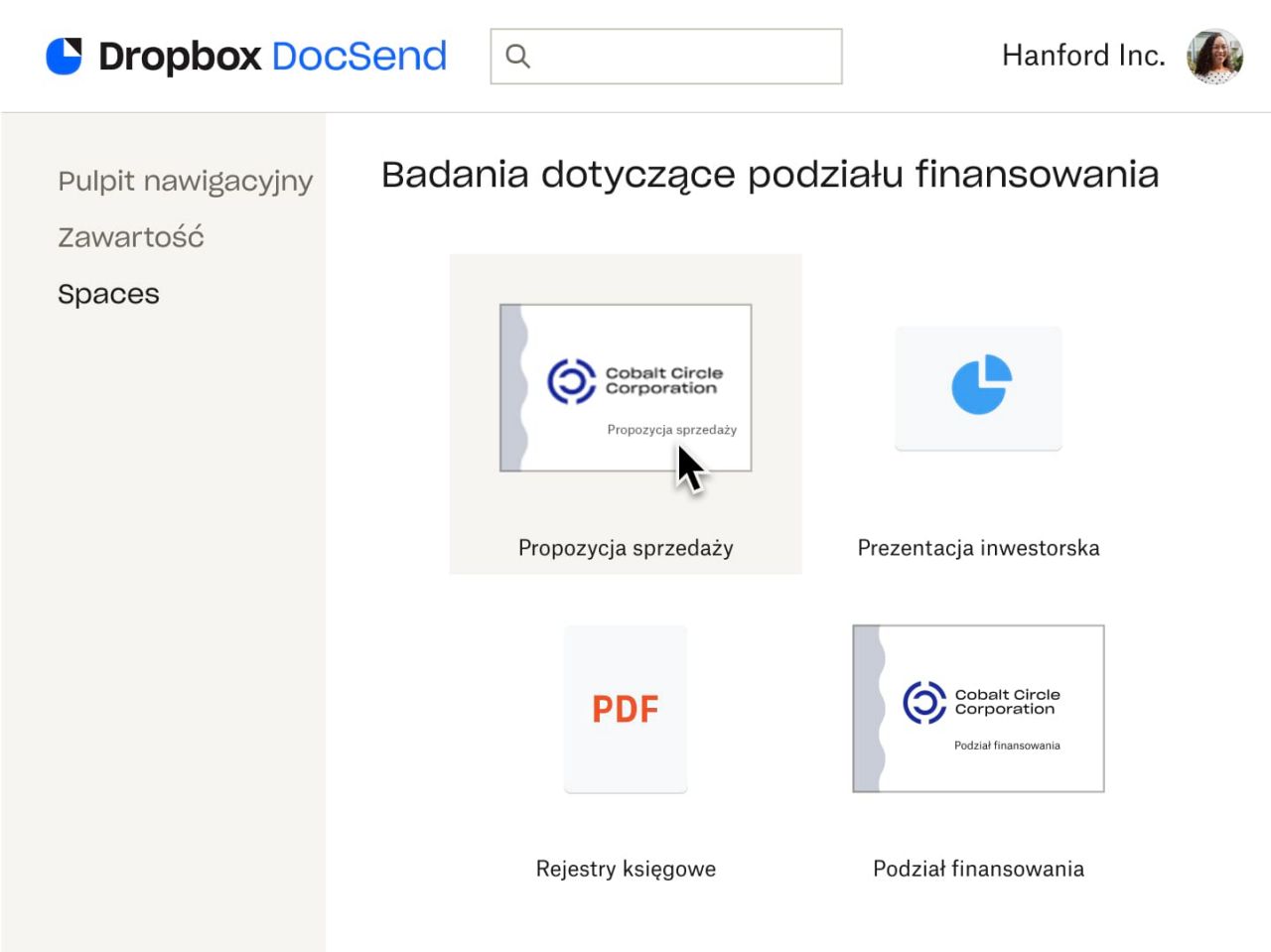1271x952 pixels.
Task: Click the Hanford Inc. account name
Action: pos(1083,56)
